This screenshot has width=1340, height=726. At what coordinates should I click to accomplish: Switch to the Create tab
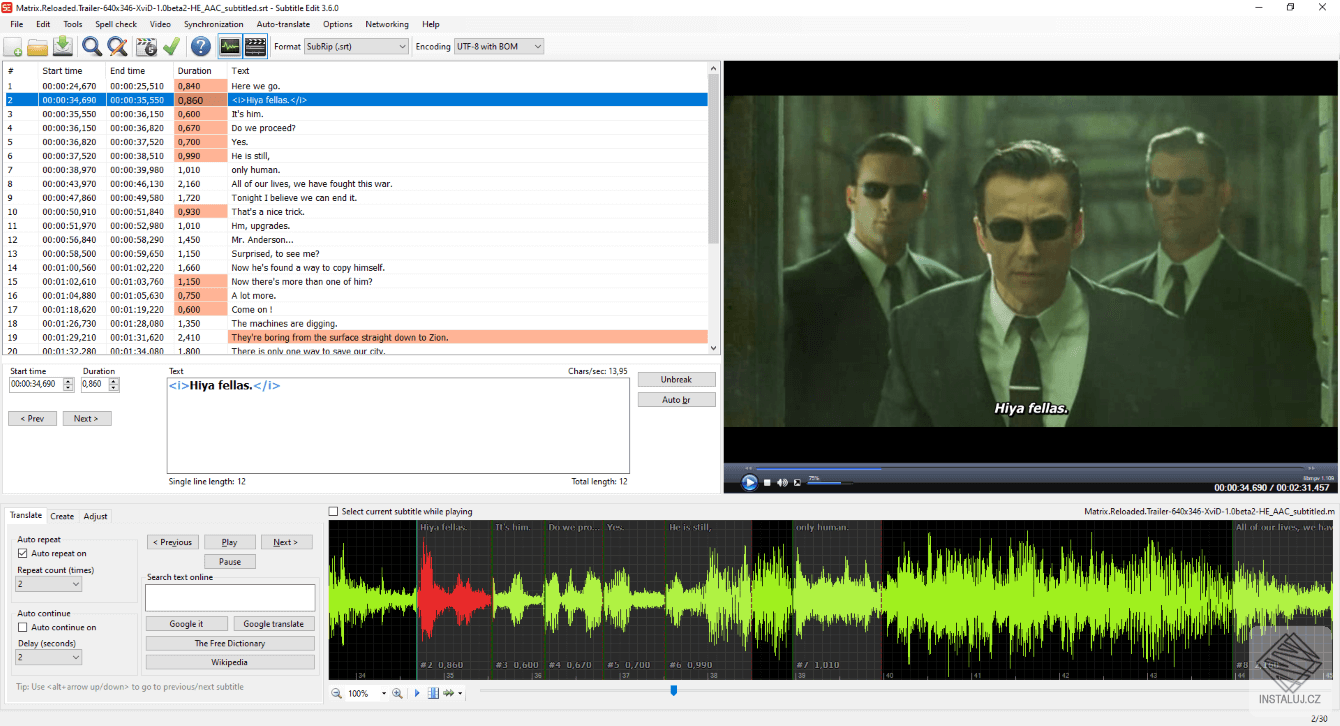[x=62, y=516]
